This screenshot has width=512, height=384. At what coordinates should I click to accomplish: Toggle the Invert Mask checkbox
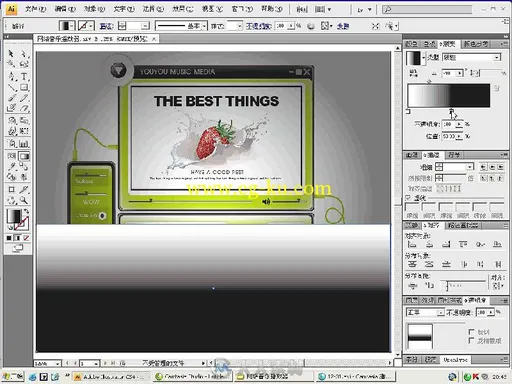click(x=471, y=341)
